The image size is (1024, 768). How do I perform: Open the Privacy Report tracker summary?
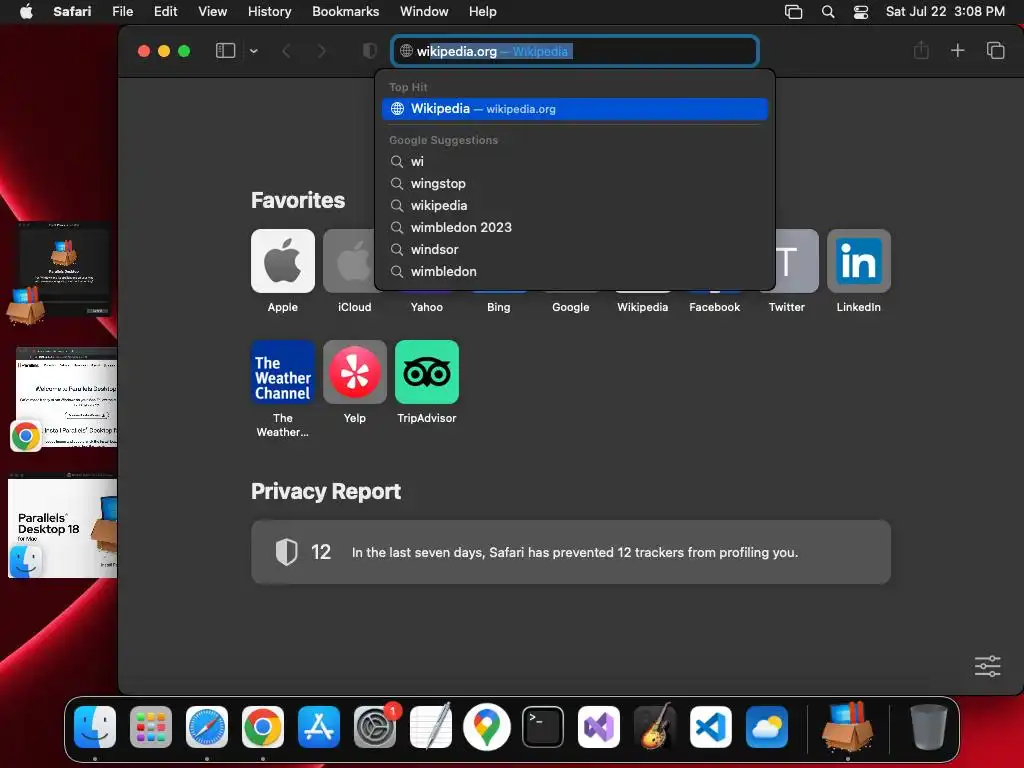point(571,552)
